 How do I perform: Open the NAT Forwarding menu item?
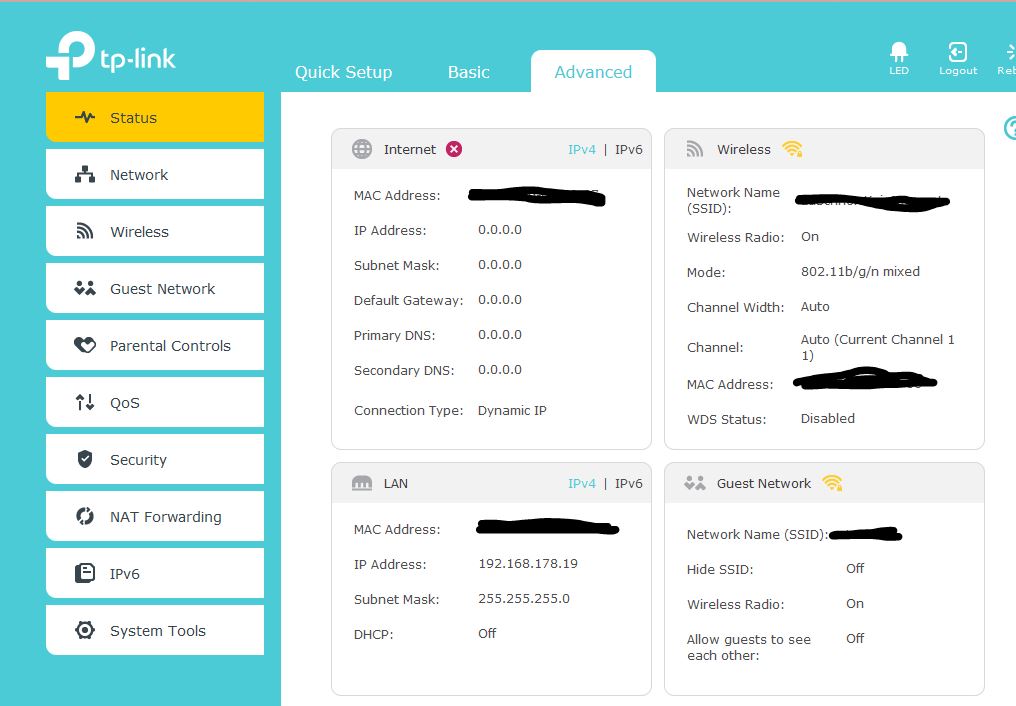coord(155,516)
